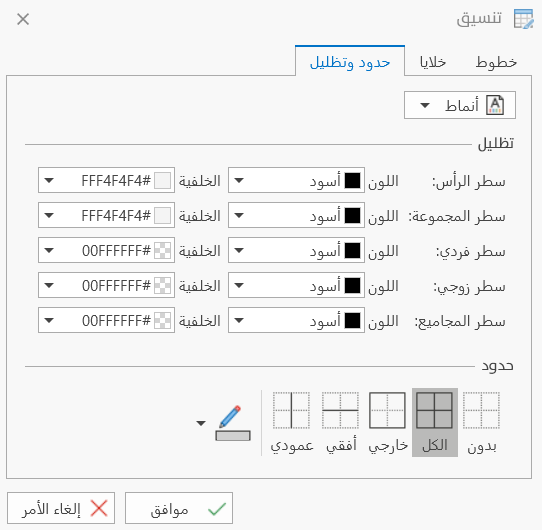Click the border pencil color icon
Image resolution: width=542 pixels, height=530 pixels.
[x=233, y=423]
